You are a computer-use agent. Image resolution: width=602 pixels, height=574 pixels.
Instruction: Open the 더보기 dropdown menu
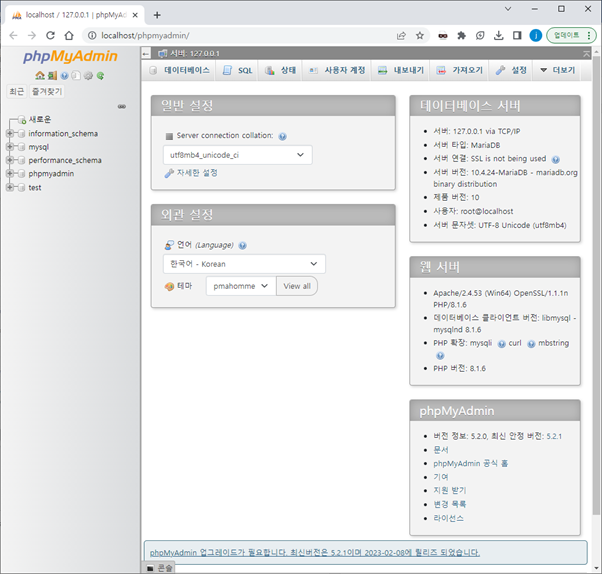(x=557, y=70)
